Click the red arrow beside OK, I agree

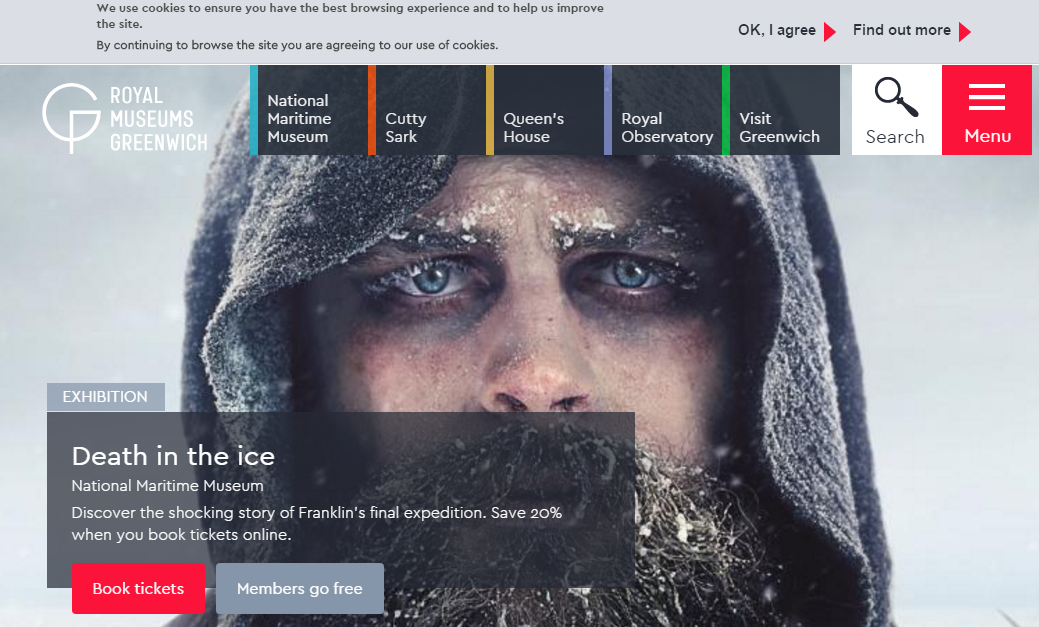tap(829, 32)
